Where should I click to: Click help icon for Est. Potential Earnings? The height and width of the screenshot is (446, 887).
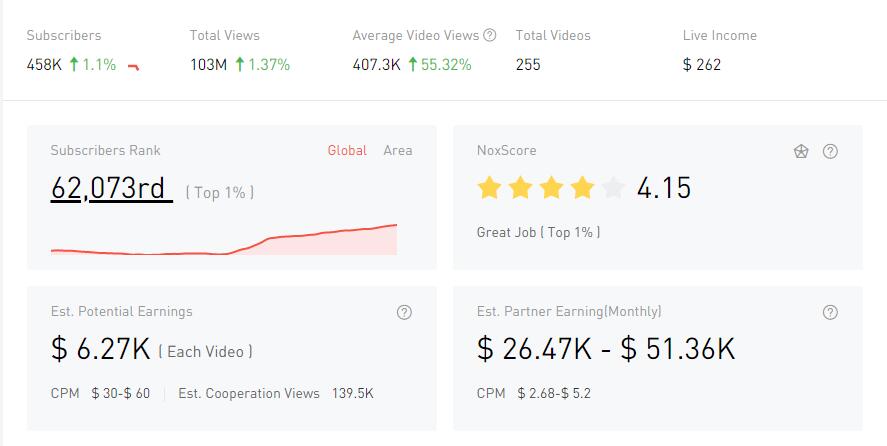tap(404, 312)
